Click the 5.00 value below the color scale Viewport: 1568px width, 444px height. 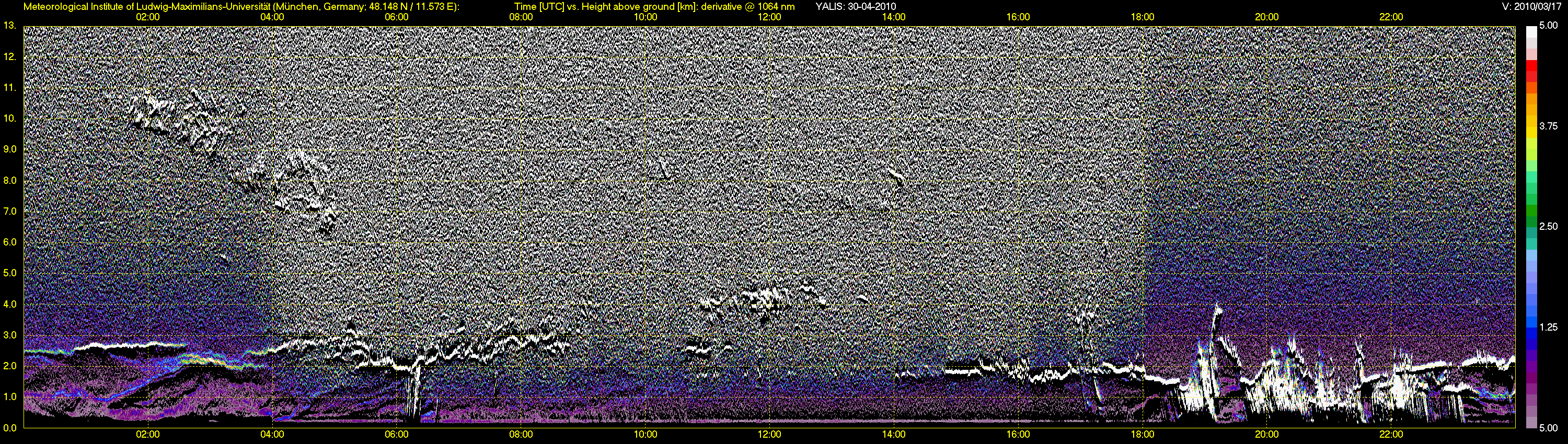(1549, 428)
